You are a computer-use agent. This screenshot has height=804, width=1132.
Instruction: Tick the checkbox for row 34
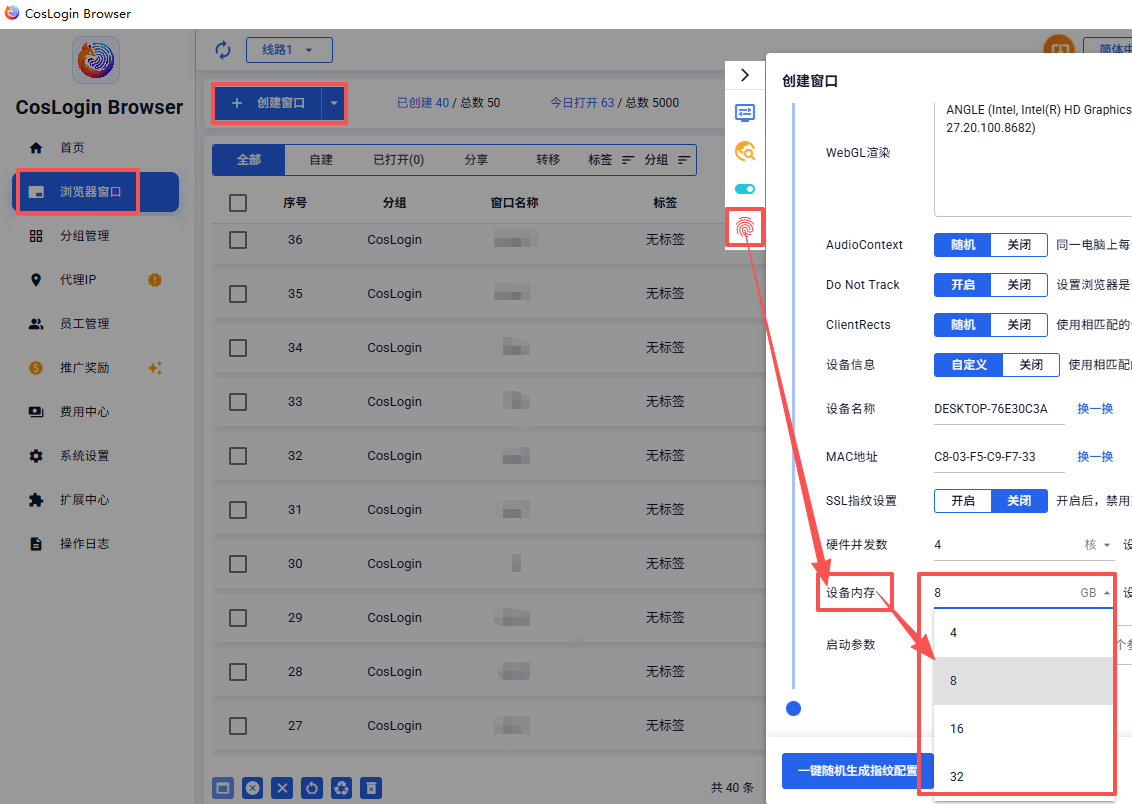pos(238,348)
